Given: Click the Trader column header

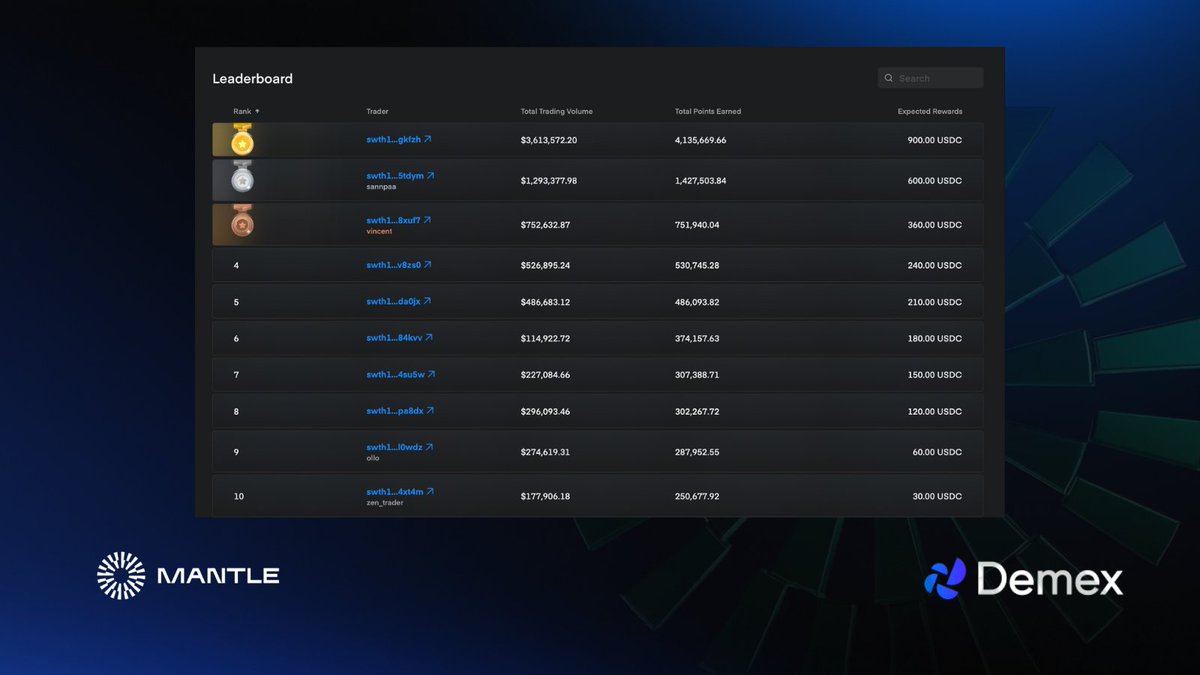Looking at the screenshot, I should [377, 111].
